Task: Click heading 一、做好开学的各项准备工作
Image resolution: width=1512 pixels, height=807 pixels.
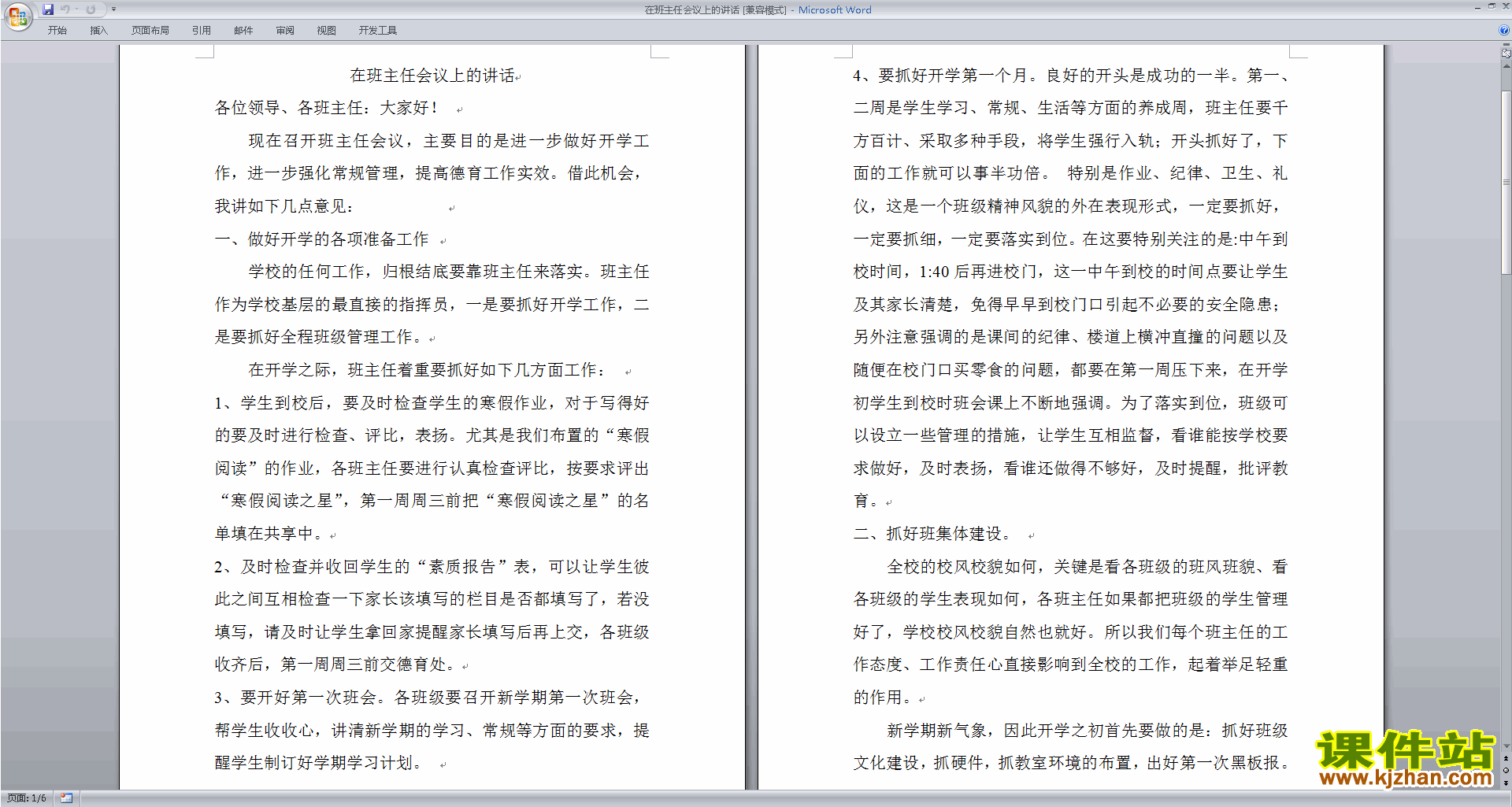Action: [322, 239]
